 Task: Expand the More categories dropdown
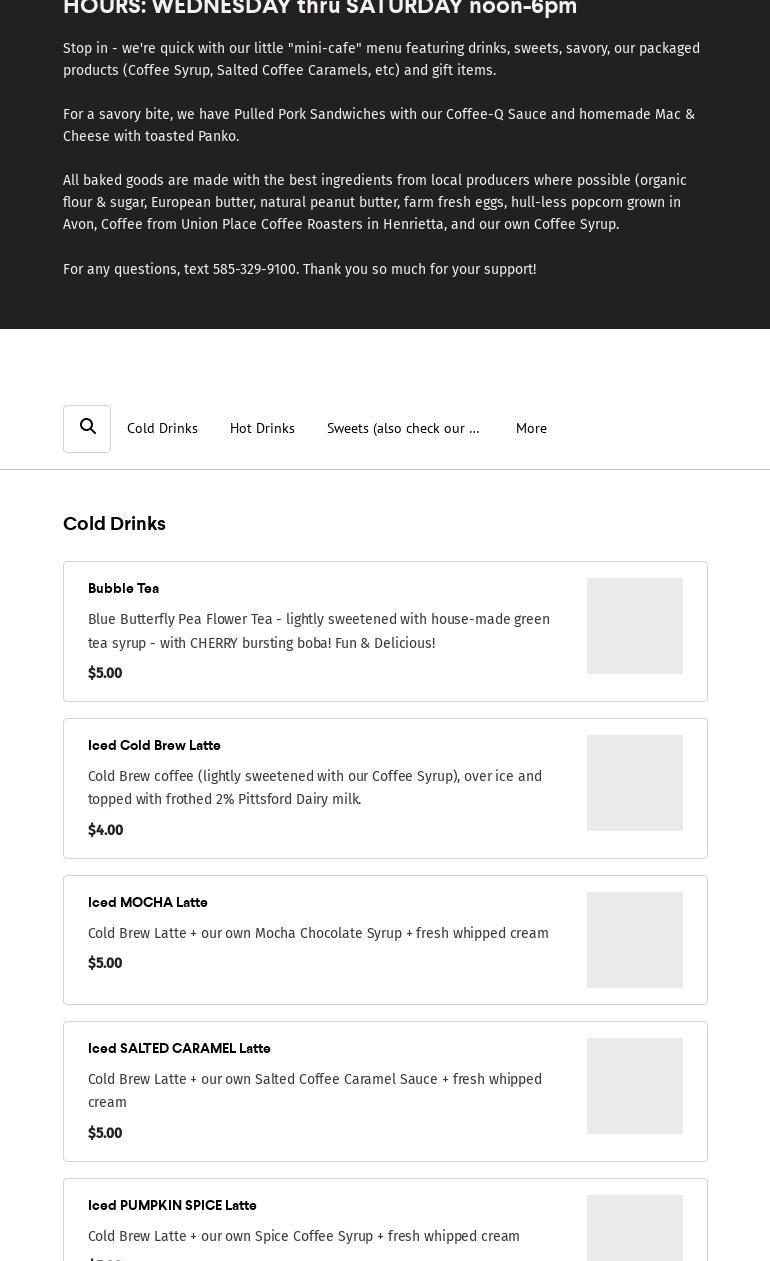click(531, 428)
